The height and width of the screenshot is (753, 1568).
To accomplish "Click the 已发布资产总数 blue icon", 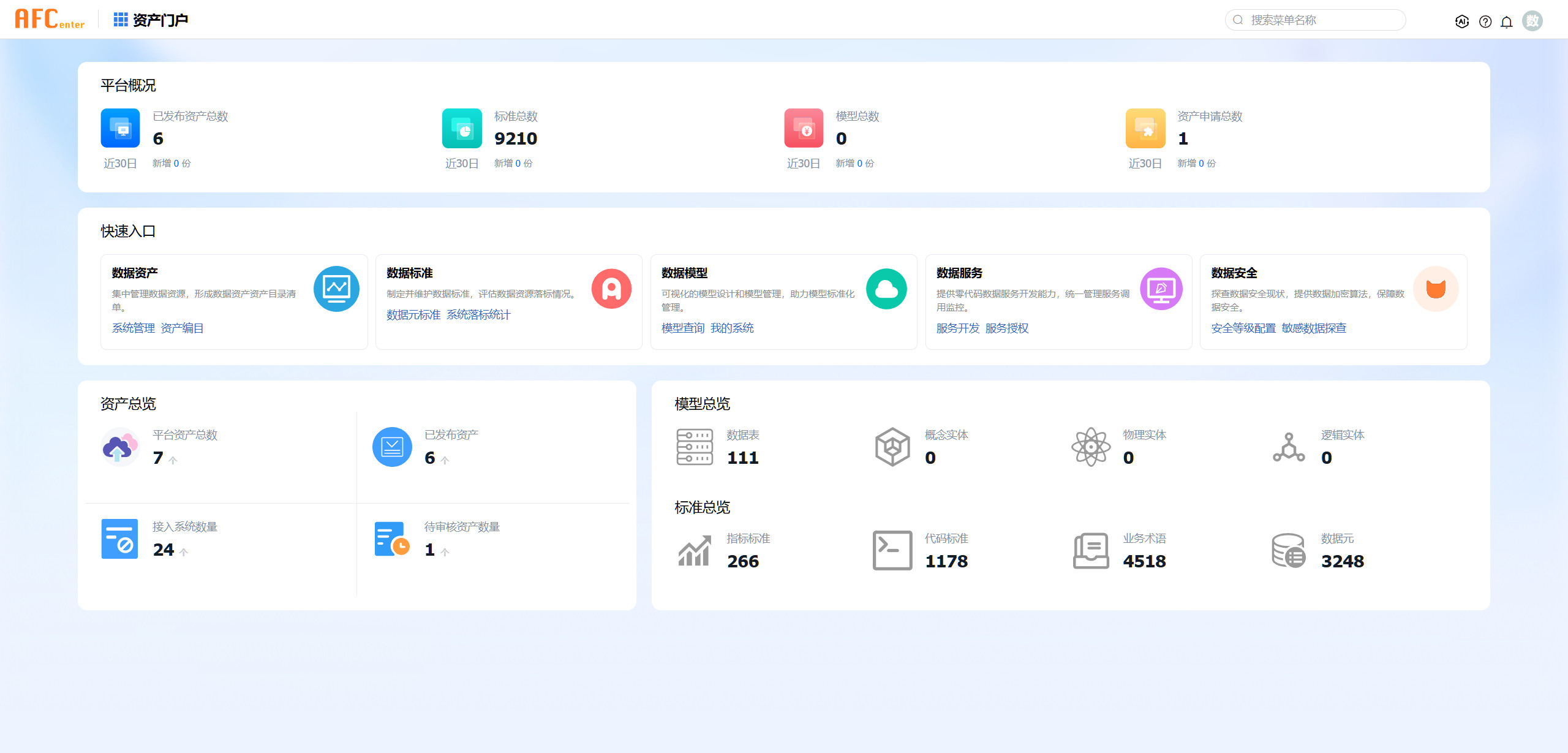I will (121, 128).
